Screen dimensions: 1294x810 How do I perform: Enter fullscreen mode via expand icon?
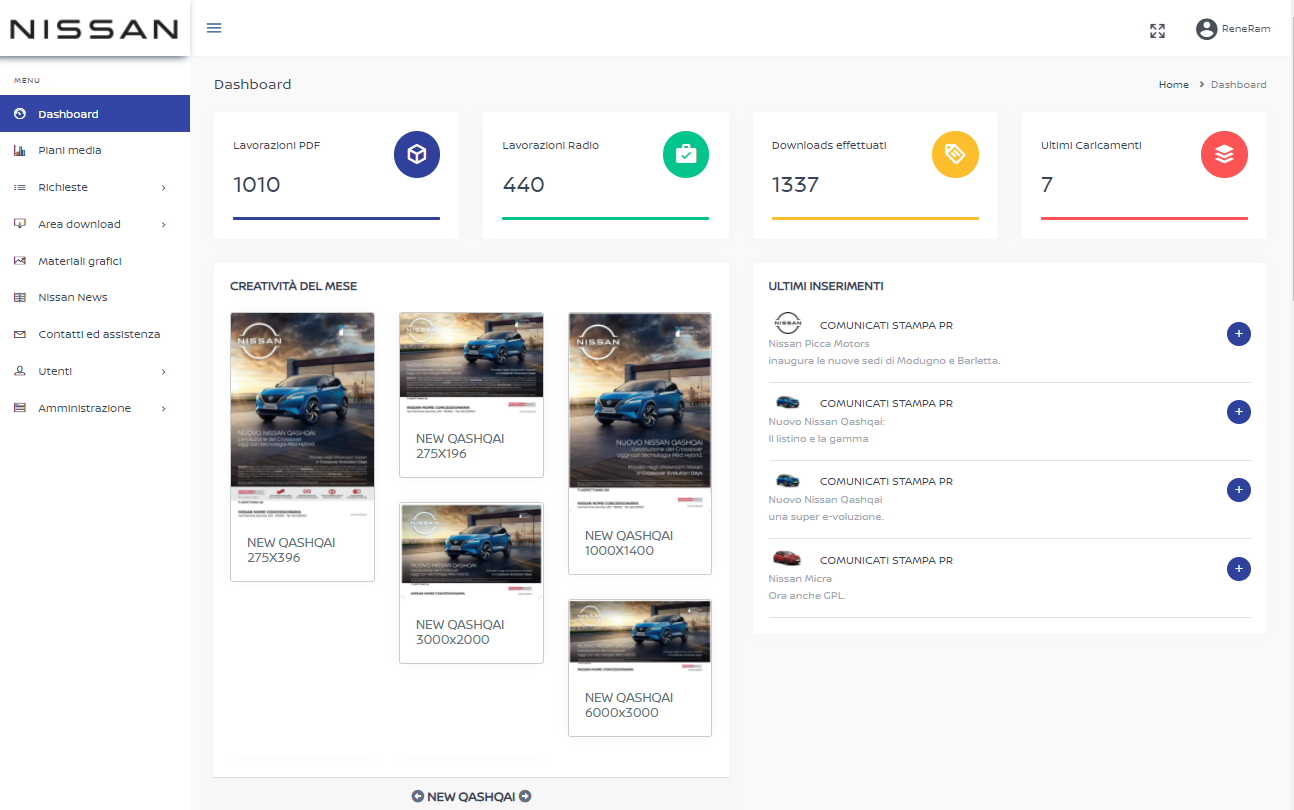[x=1157, y=30]
